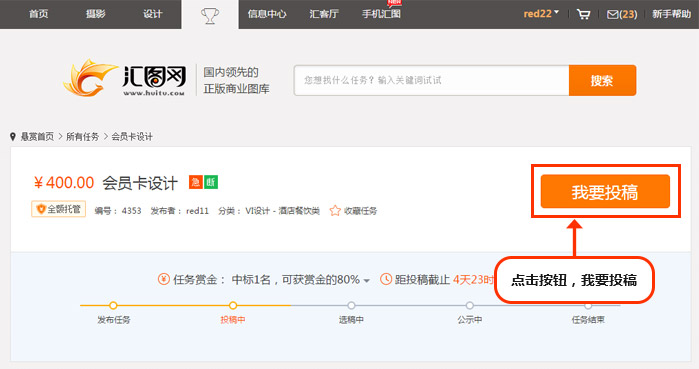Open 汇客厅 in navigation bar
The width and height of the screenshot is (699, 369).
(x=324, y=14)
